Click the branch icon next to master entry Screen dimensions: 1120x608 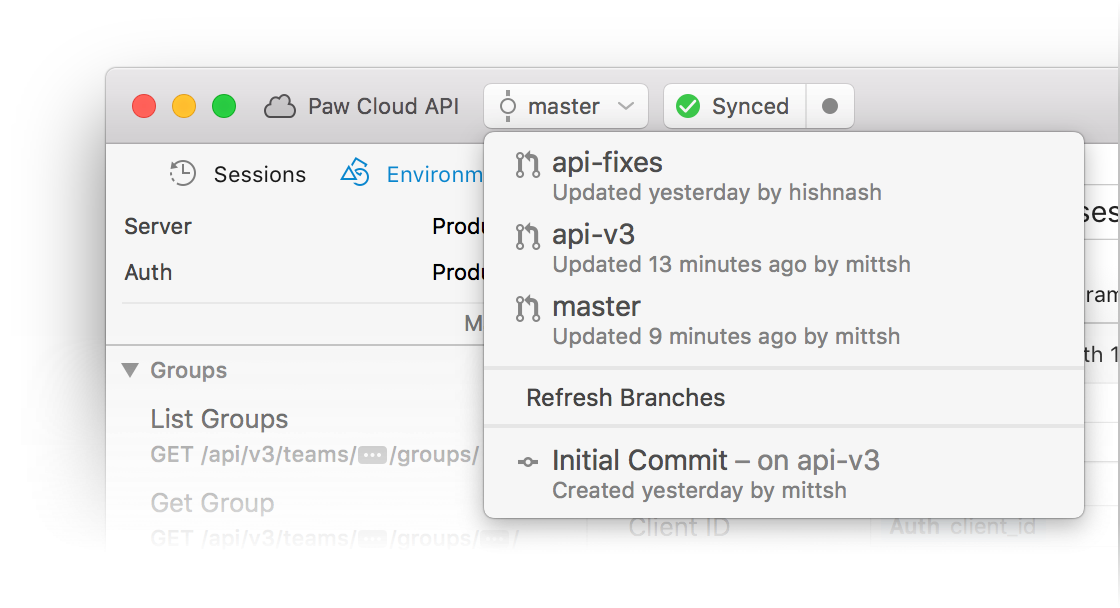[x=527, y=309]
